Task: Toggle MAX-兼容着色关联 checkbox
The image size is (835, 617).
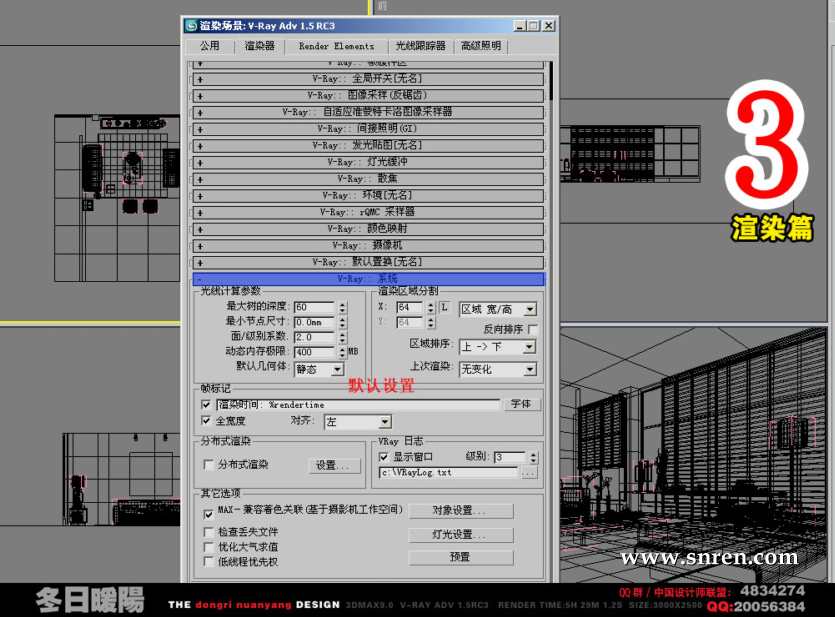Action: click(x=209, y=514)
